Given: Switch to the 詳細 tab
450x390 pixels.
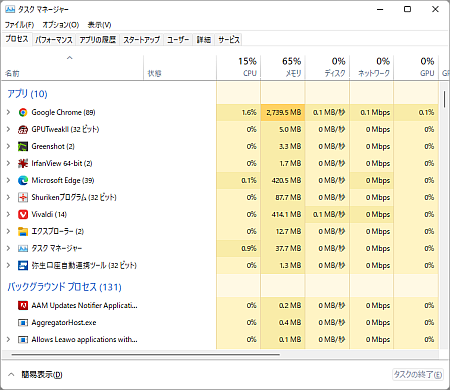Looking at the screenshot, I should pos(203,40).
